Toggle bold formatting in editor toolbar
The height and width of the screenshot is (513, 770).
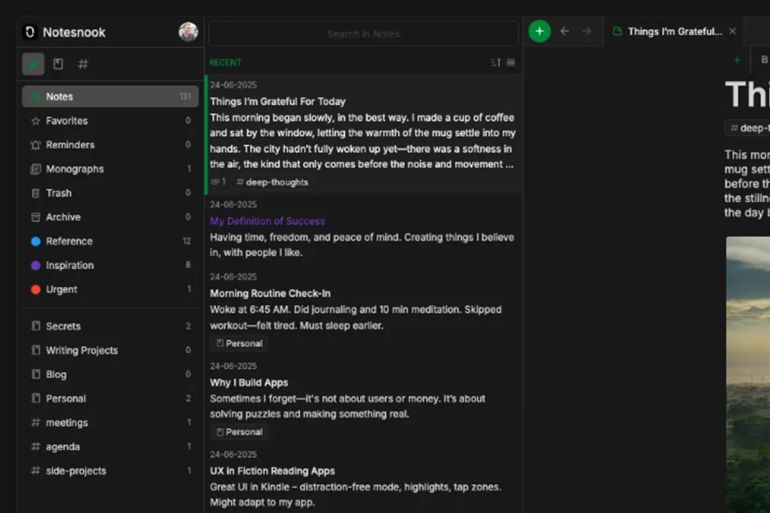tap(764, 60)
